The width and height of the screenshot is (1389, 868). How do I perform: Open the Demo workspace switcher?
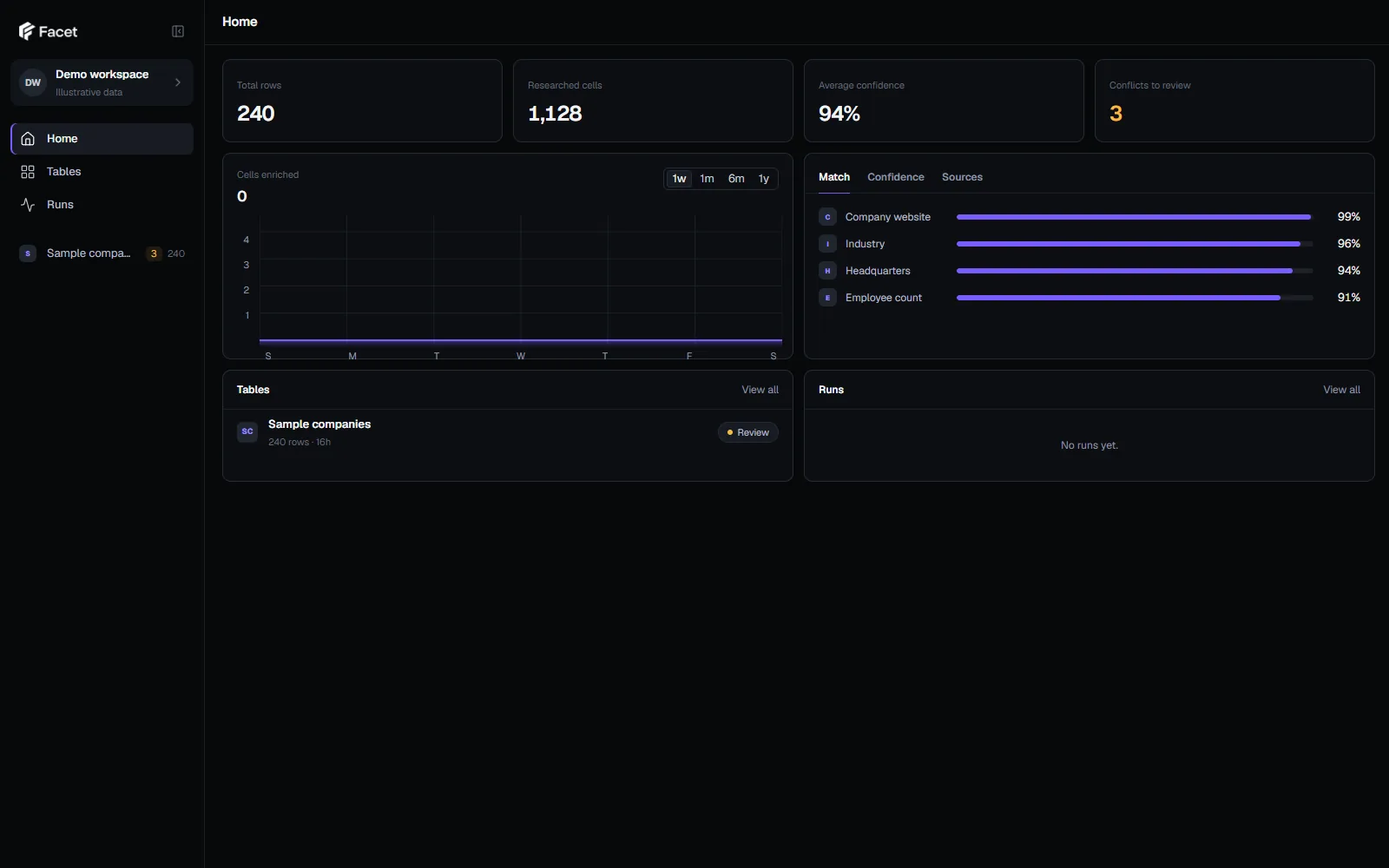102,82
